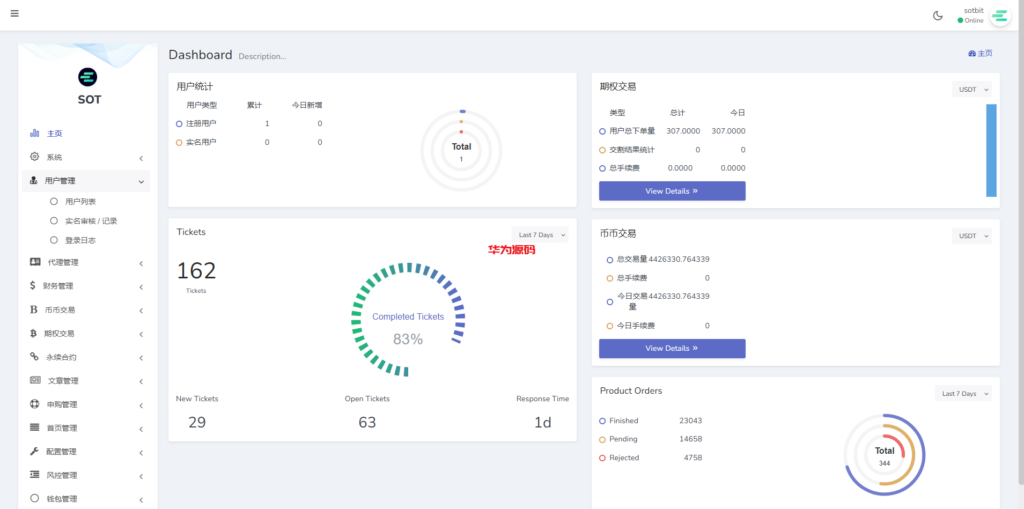The width and height of the screenshot is (1024, 509).
Task: Click Product Orders Total donut chart
Action: point(884,455)
